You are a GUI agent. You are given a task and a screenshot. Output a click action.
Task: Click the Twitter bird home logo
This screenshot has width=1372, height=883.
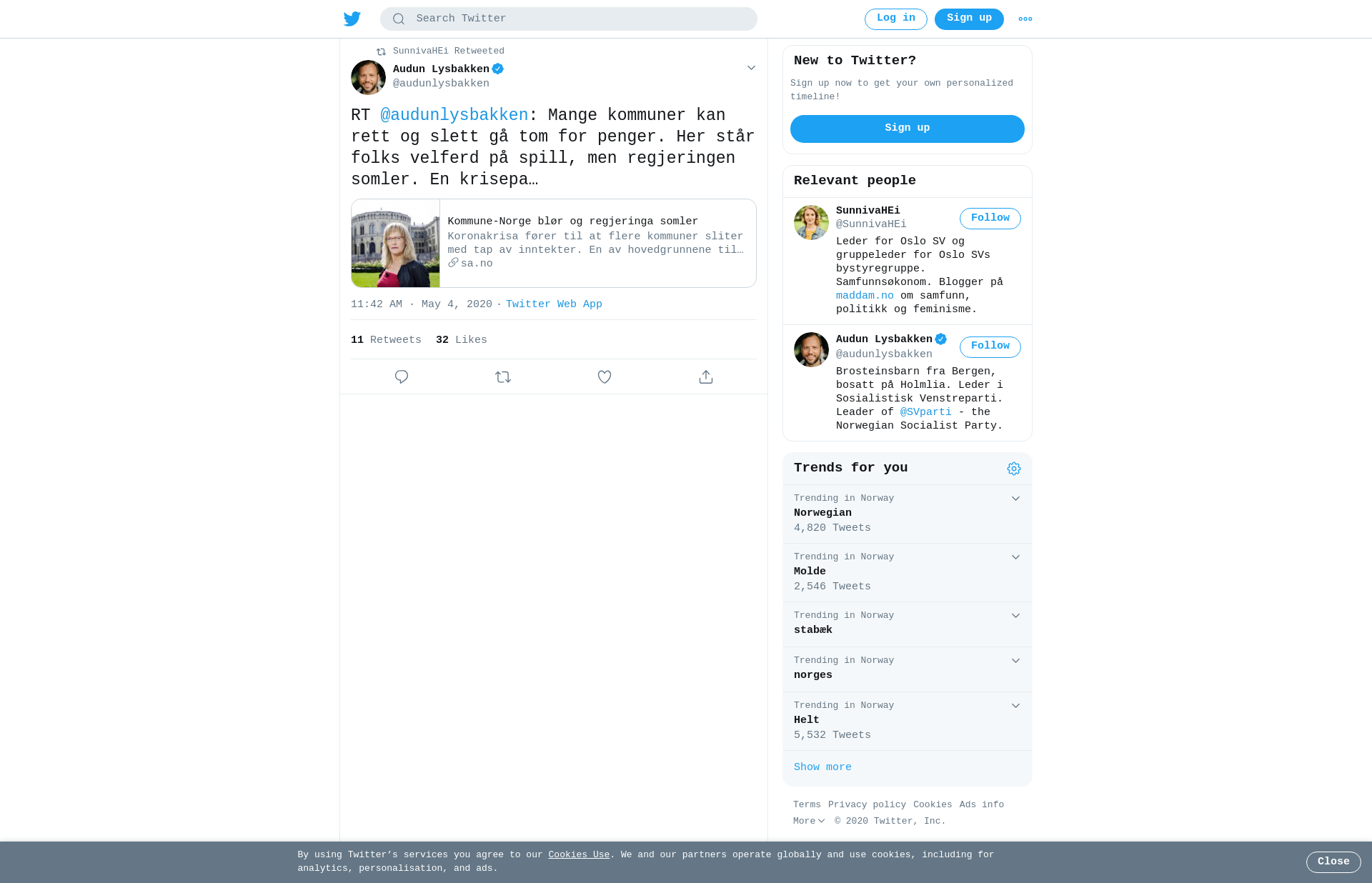352,19
